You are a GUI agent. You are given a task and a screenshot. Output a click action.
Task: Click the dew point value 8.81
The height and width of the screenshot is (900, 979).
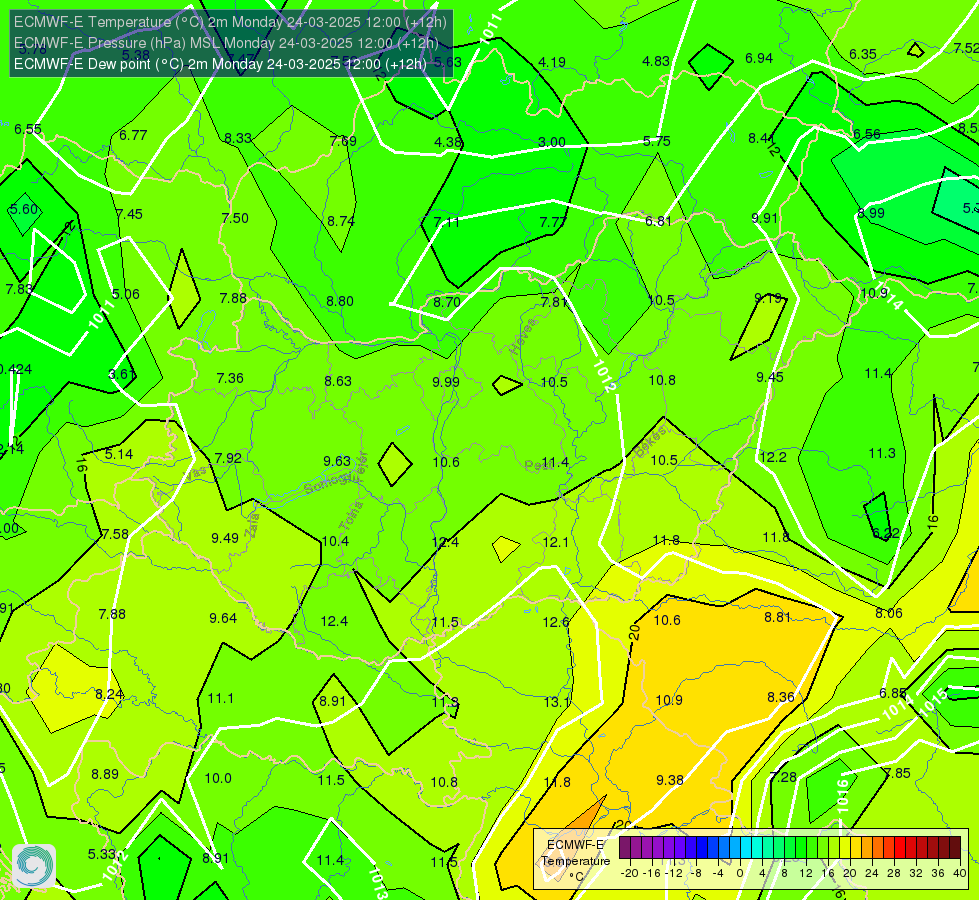(x=777, y=617)
